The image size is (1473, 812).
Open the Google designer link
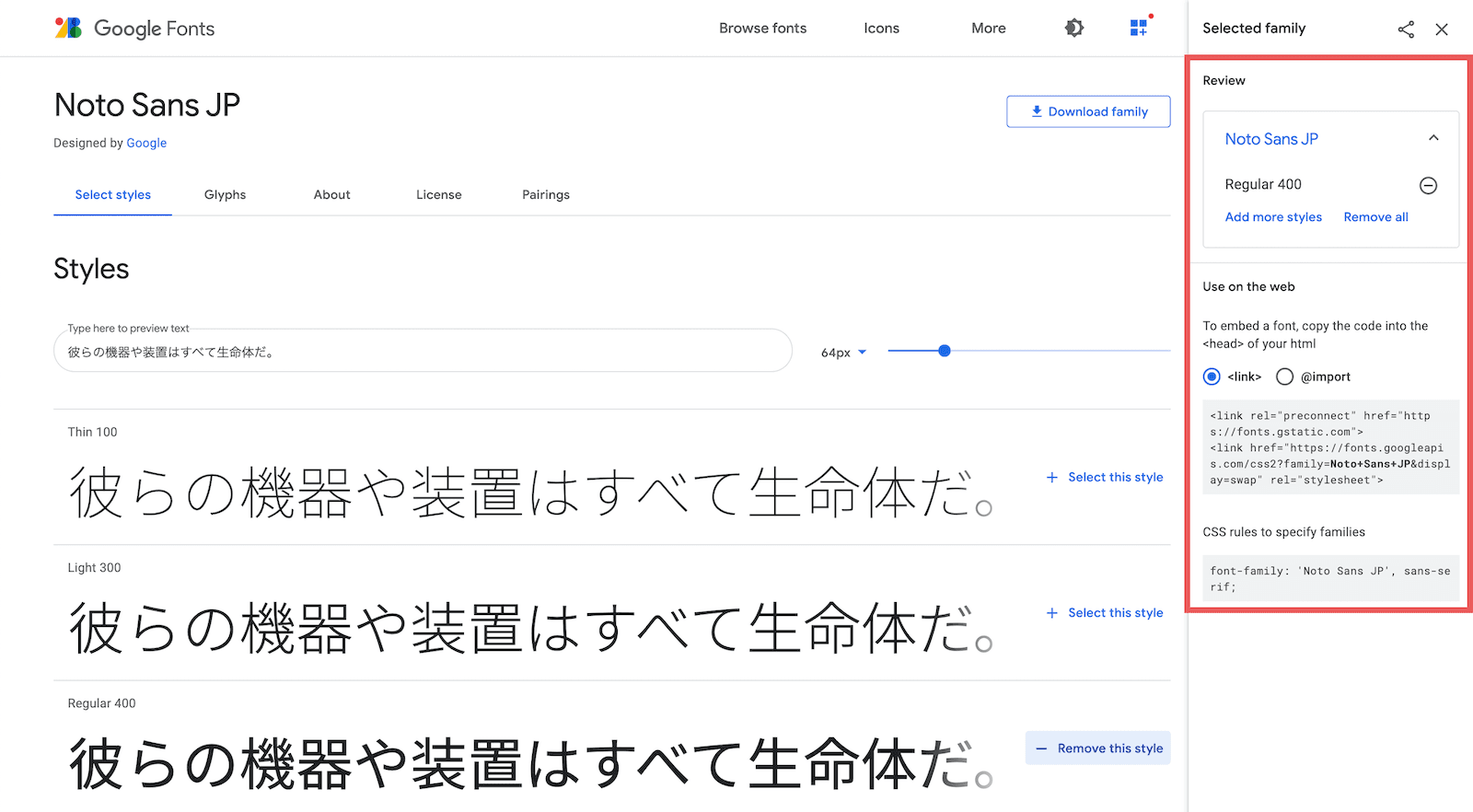(146, 143)
